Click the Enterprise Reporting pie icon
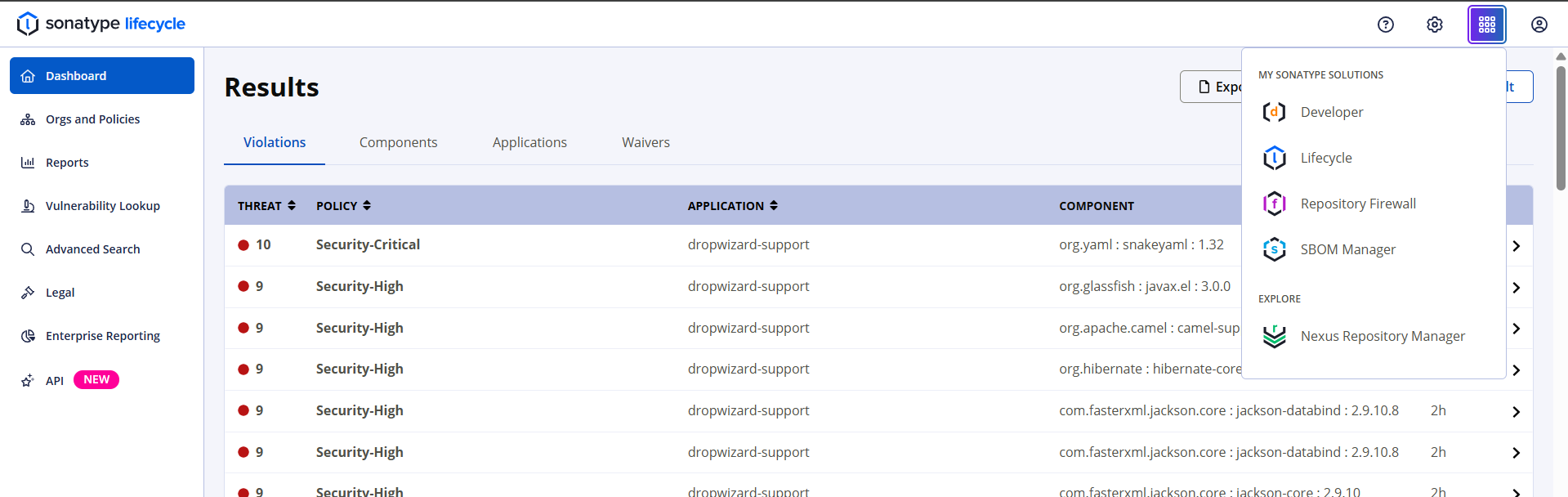Viewport: 1568px width, 497px height. [28, 336]
